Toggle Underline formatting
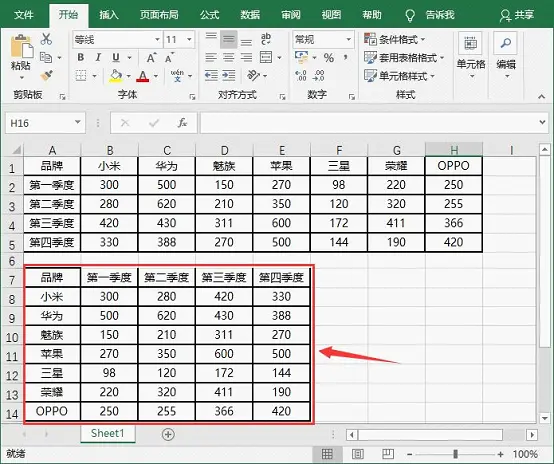The image size is (554, 464). (116, 57)
